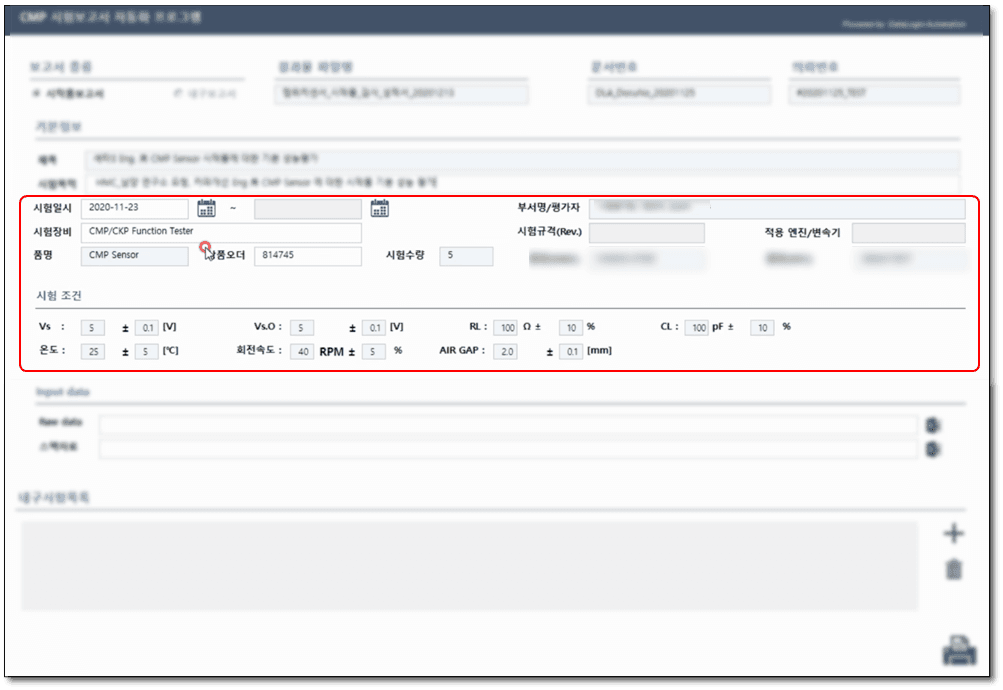Select the endurance test list area

click(470, 566)
